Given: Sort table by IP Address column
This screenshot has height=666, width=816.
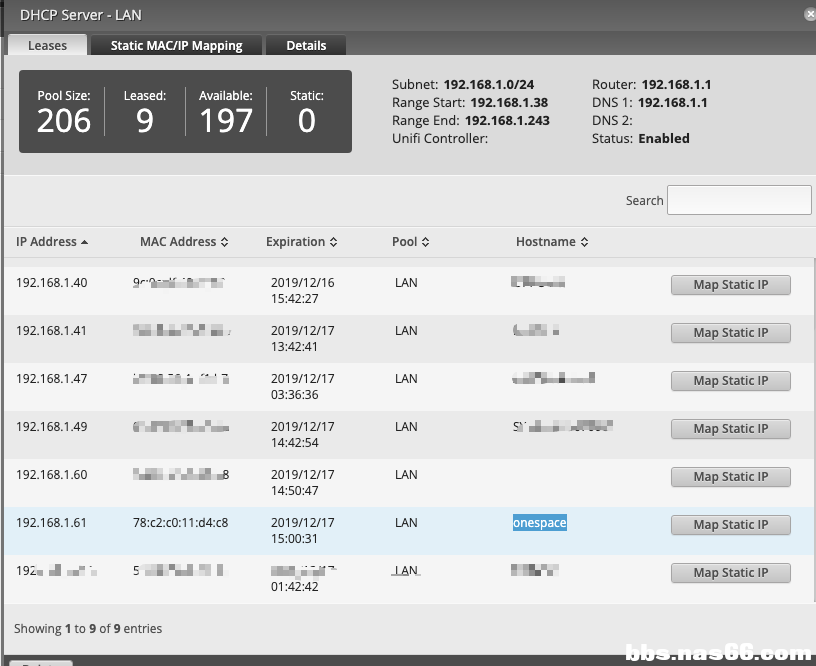Looking at the screenshot, I should (52, 242).
